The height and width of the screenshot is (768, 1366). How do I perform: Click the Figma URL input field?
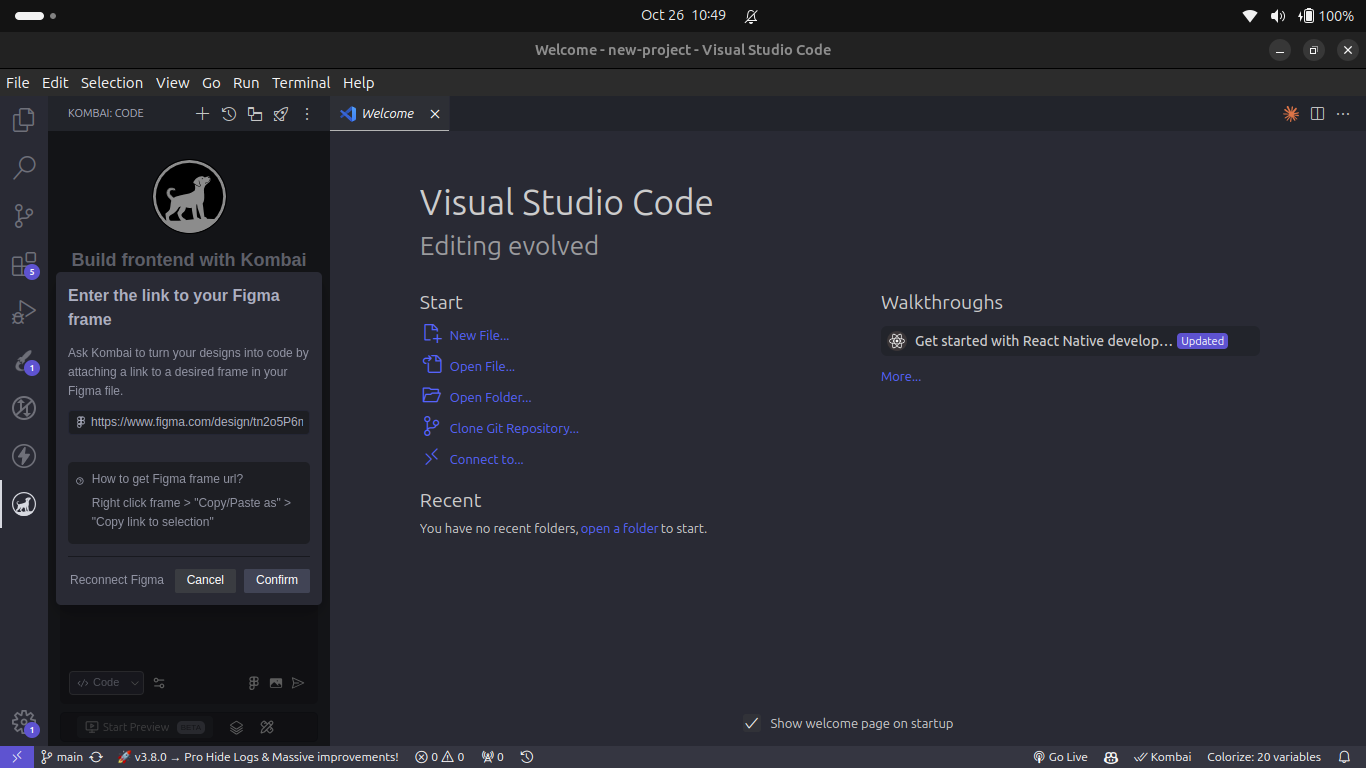(x=189, y=422)
